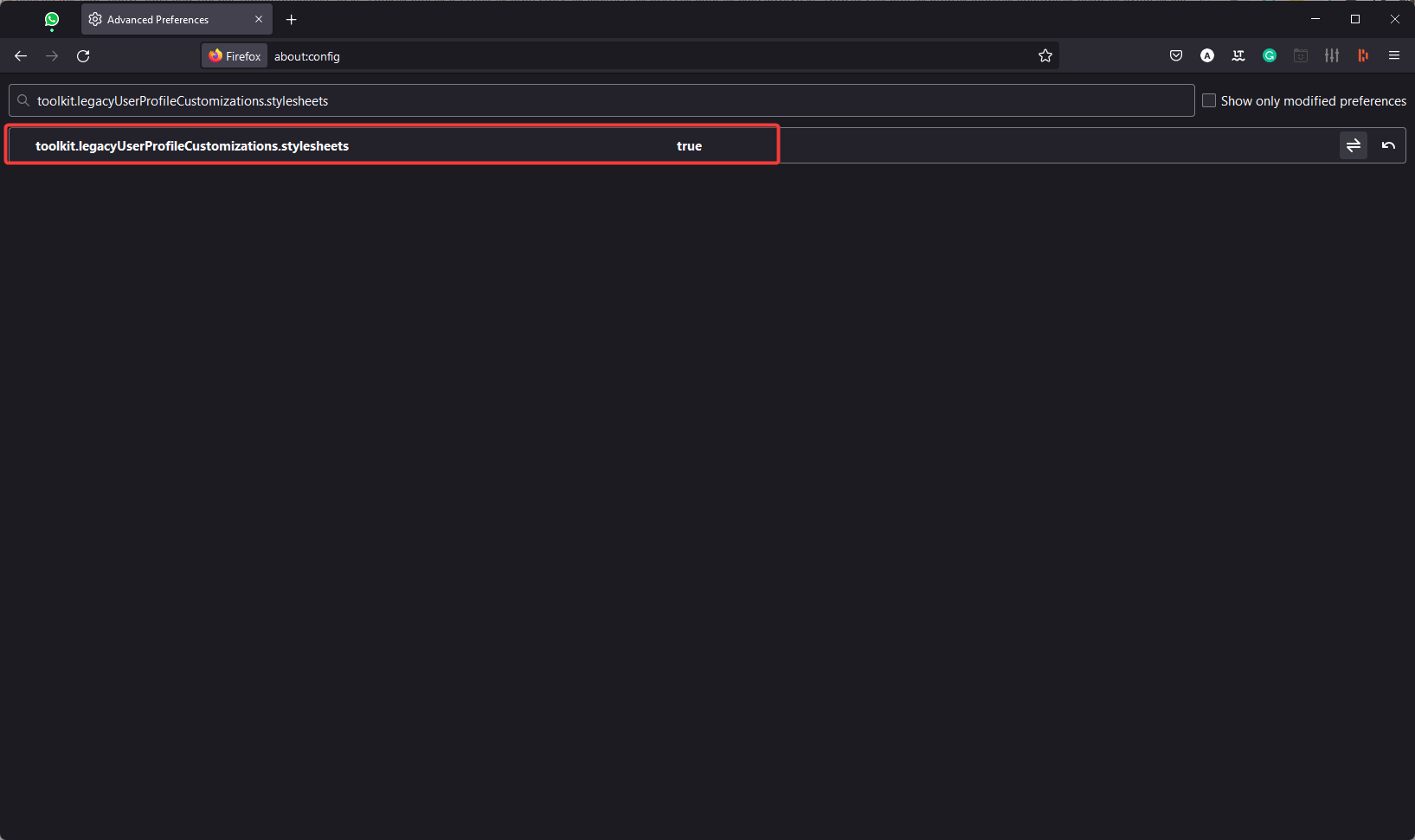Open a new browser tab

292,19
